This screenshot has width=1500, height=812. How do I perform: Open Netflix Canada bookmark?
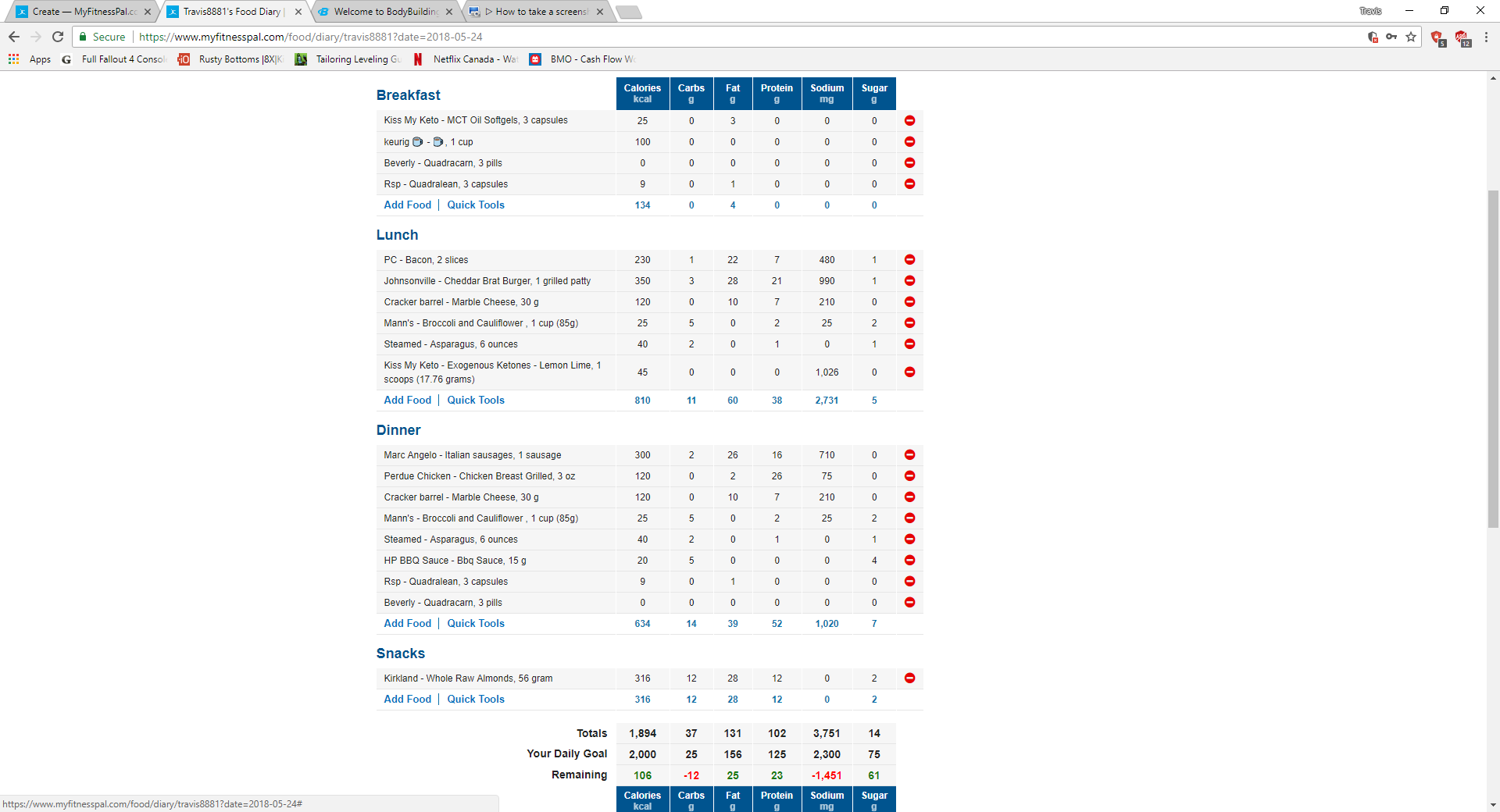pos(466,59)
